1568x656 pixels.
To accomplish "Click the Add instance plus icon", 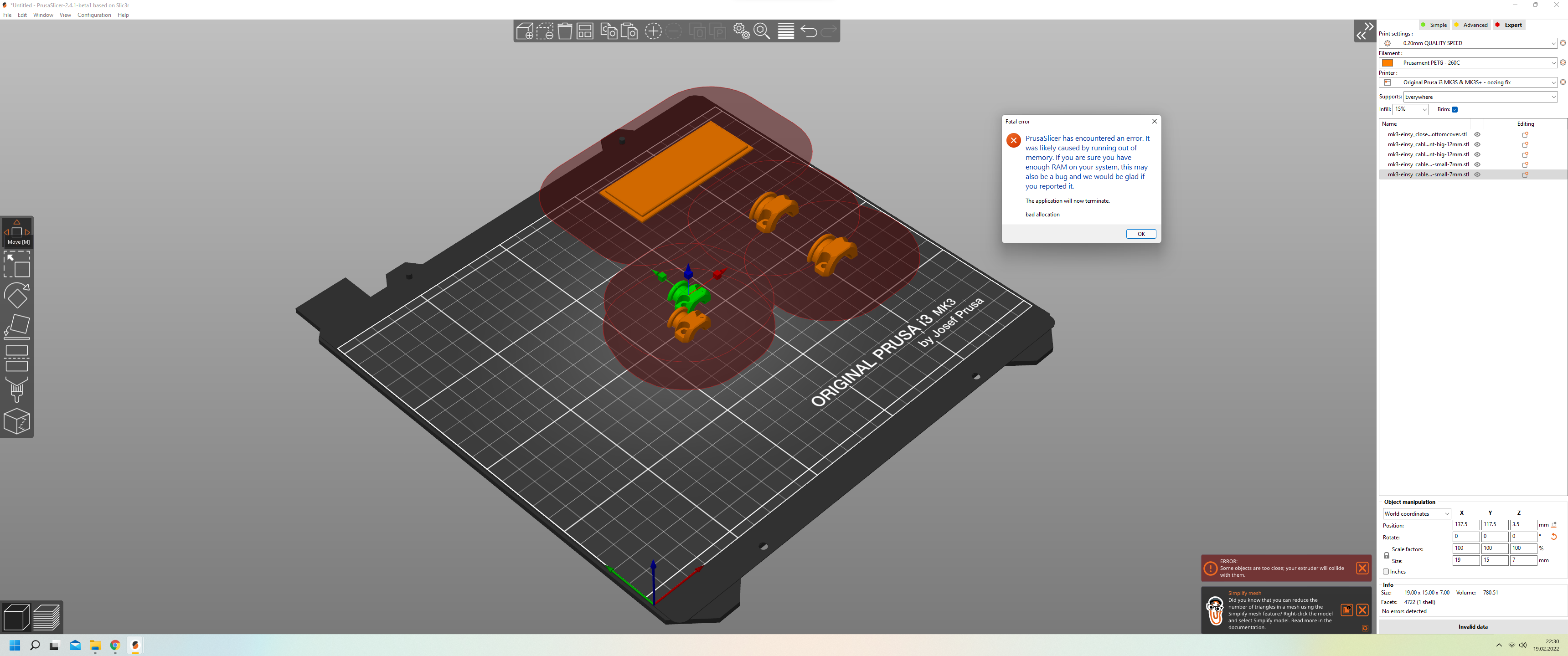I will (653, 31).
